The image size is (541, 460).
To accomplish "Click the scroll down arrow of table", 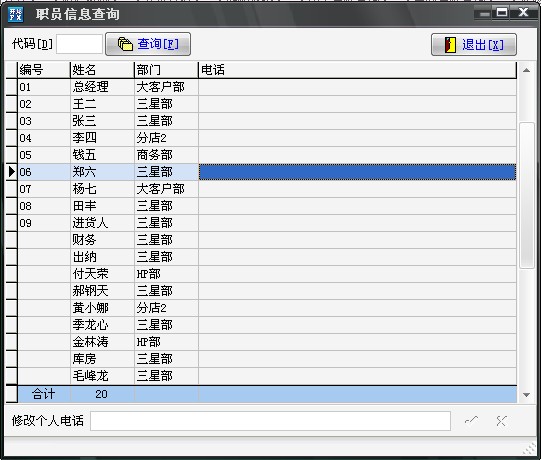I will click(527, 395).
